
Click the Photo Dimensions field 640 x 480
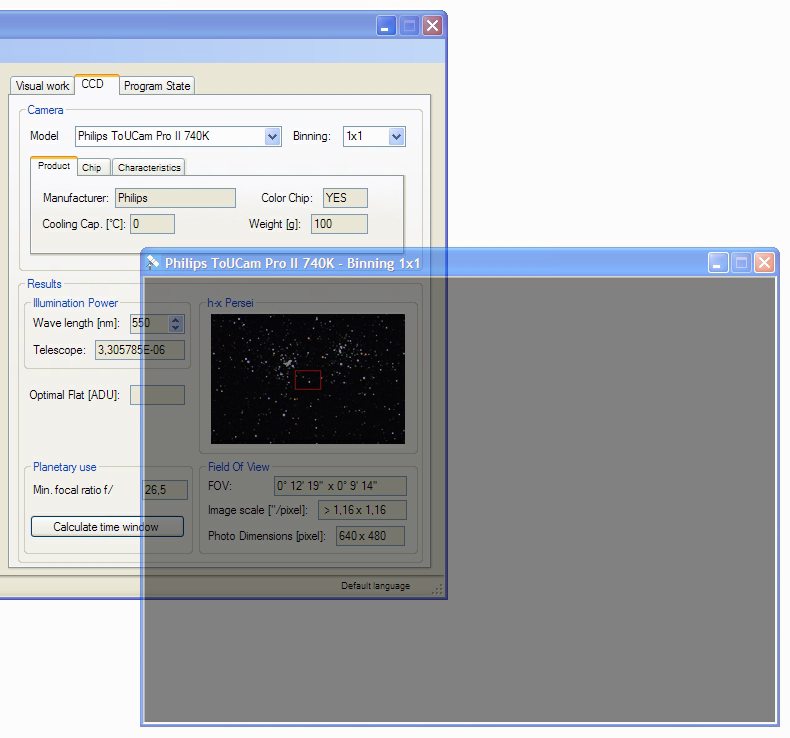[370, 536]
